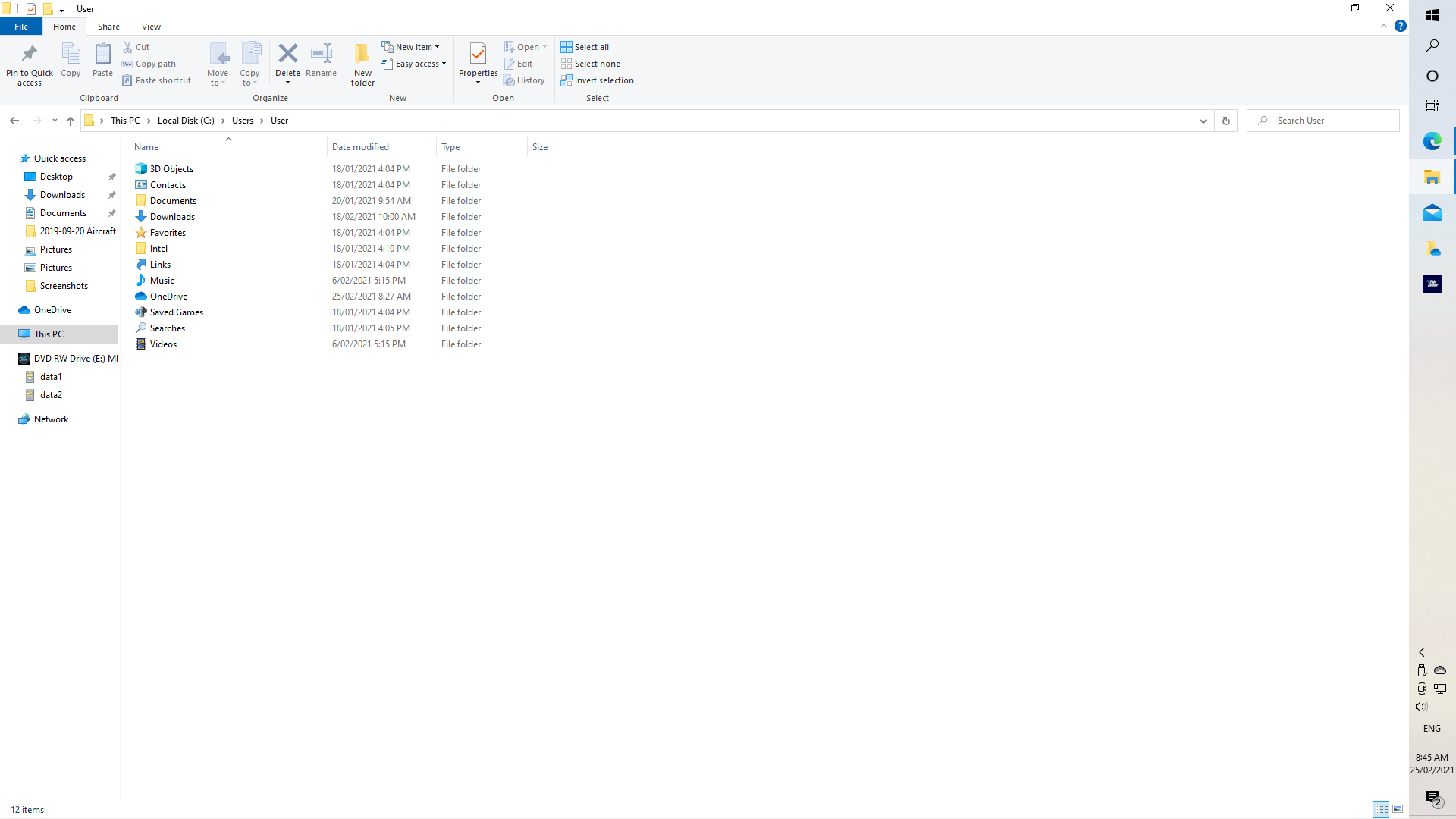Click the Up directory arrow
This screenshot has height=819, width=1456.
point(71,121)
